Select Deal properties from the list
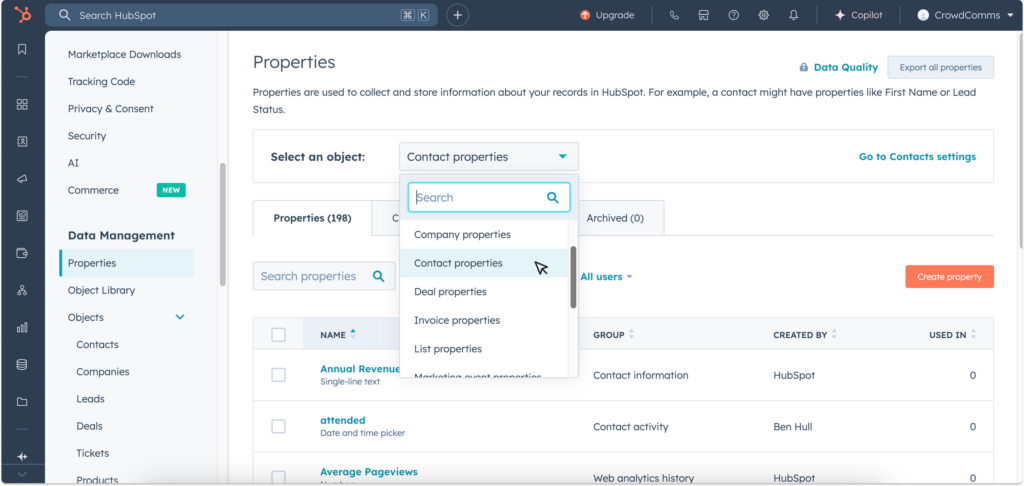The height and width of the screenshot is (486, 1024). click(450, 292)
